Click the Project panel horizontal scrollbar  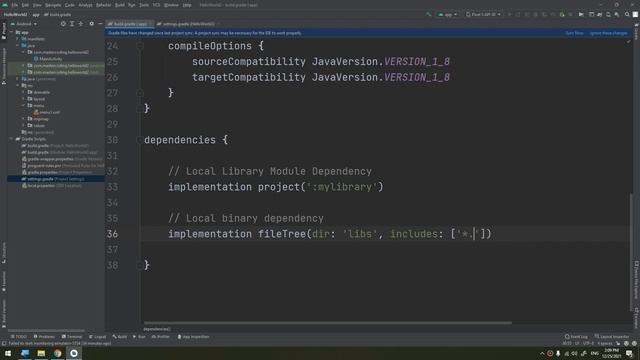click(x=47, y=331)
